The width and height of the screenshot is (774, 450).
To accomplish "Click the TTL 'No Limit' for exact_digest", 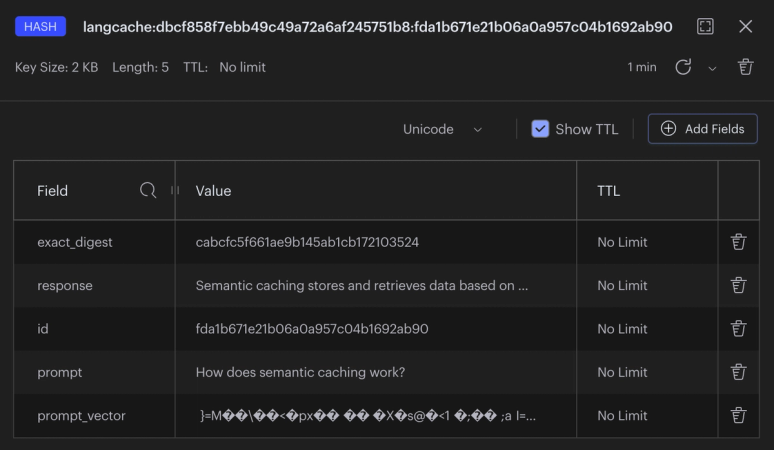I will pos(622,242).
